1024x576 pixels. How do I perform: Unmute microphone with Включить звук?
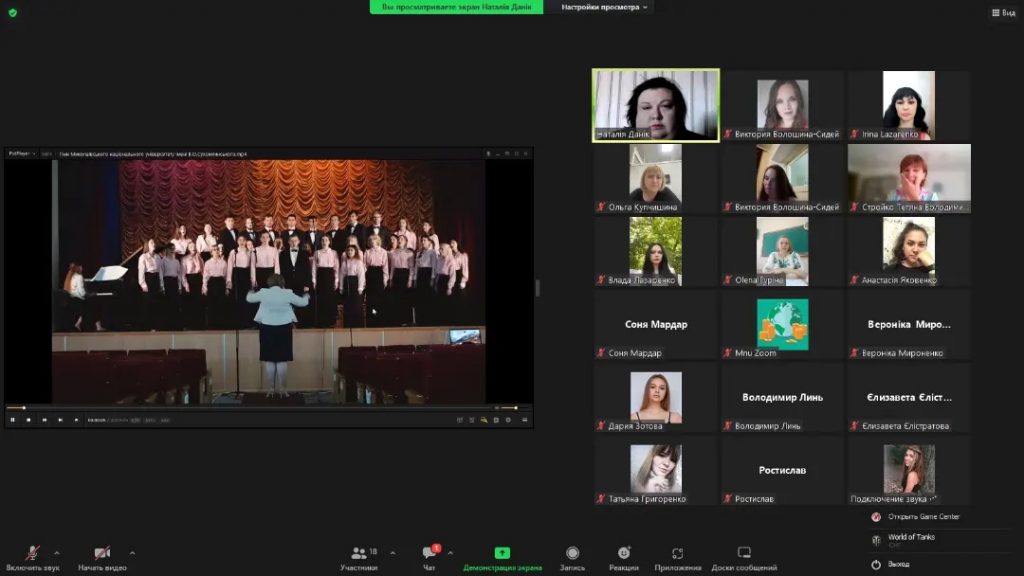pos(33,554)
